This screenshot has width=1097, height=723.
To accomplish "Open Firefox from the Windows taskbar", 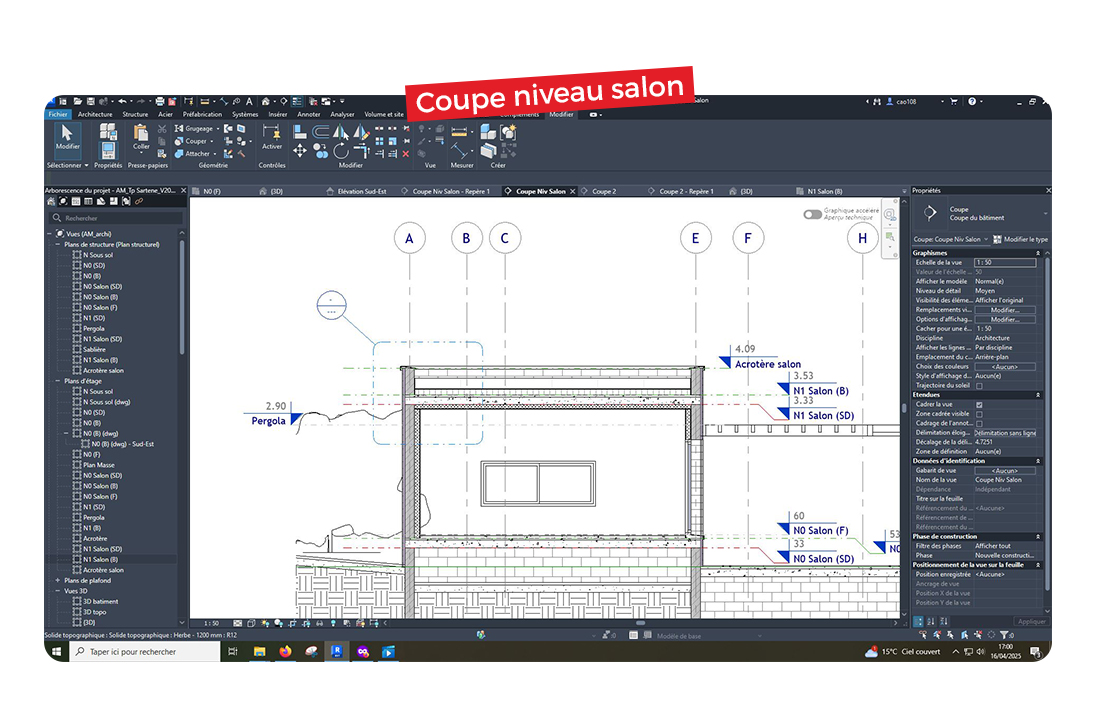I will pyautogui.click(x=285, y=652).
